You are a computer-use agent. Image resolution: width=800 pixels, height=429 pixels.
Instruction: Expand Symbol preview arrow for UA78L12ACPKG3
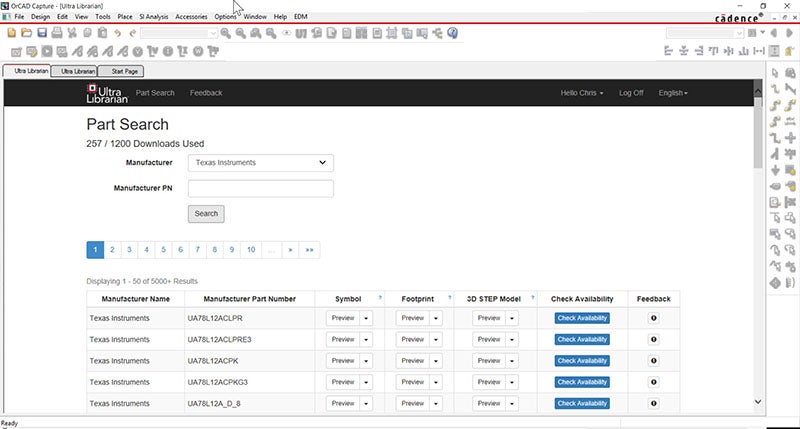(366, 383)
